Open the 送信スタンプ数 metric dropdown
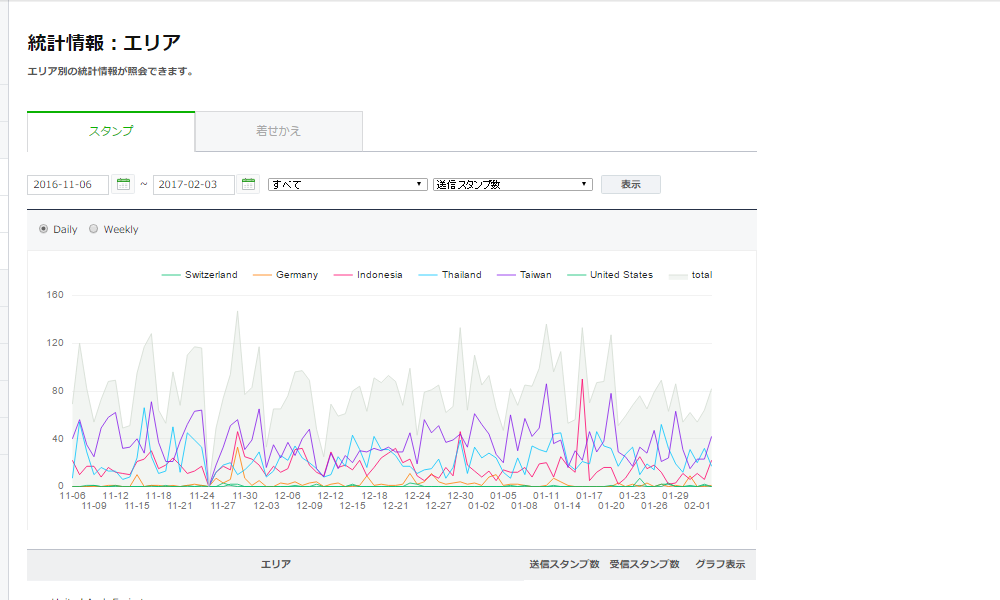The width and height of the screenshot is (1000, 600). click(513, 184)
